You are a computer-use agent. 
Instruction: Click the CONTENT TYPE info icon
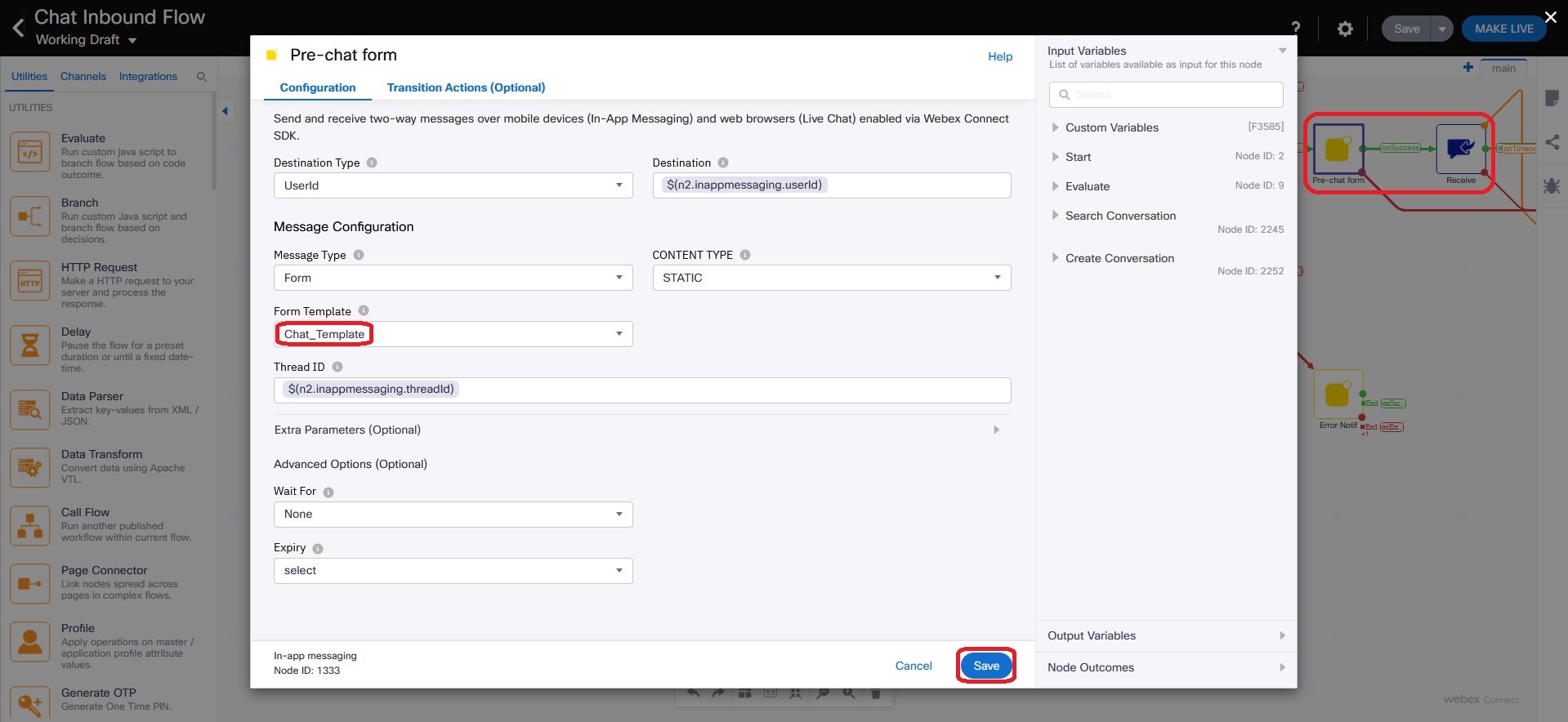pyautogui.click(x=745, y=255)
